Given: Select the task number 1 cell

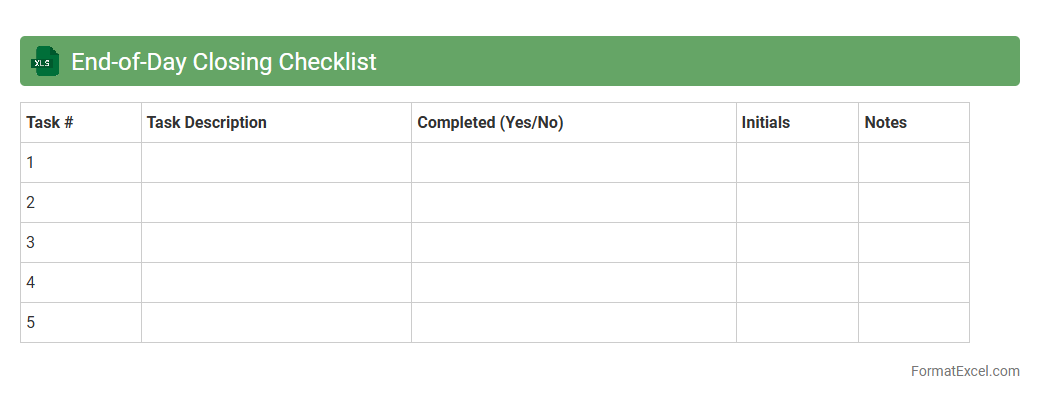Looking at the screenshot, I should [x=80, y=163].
